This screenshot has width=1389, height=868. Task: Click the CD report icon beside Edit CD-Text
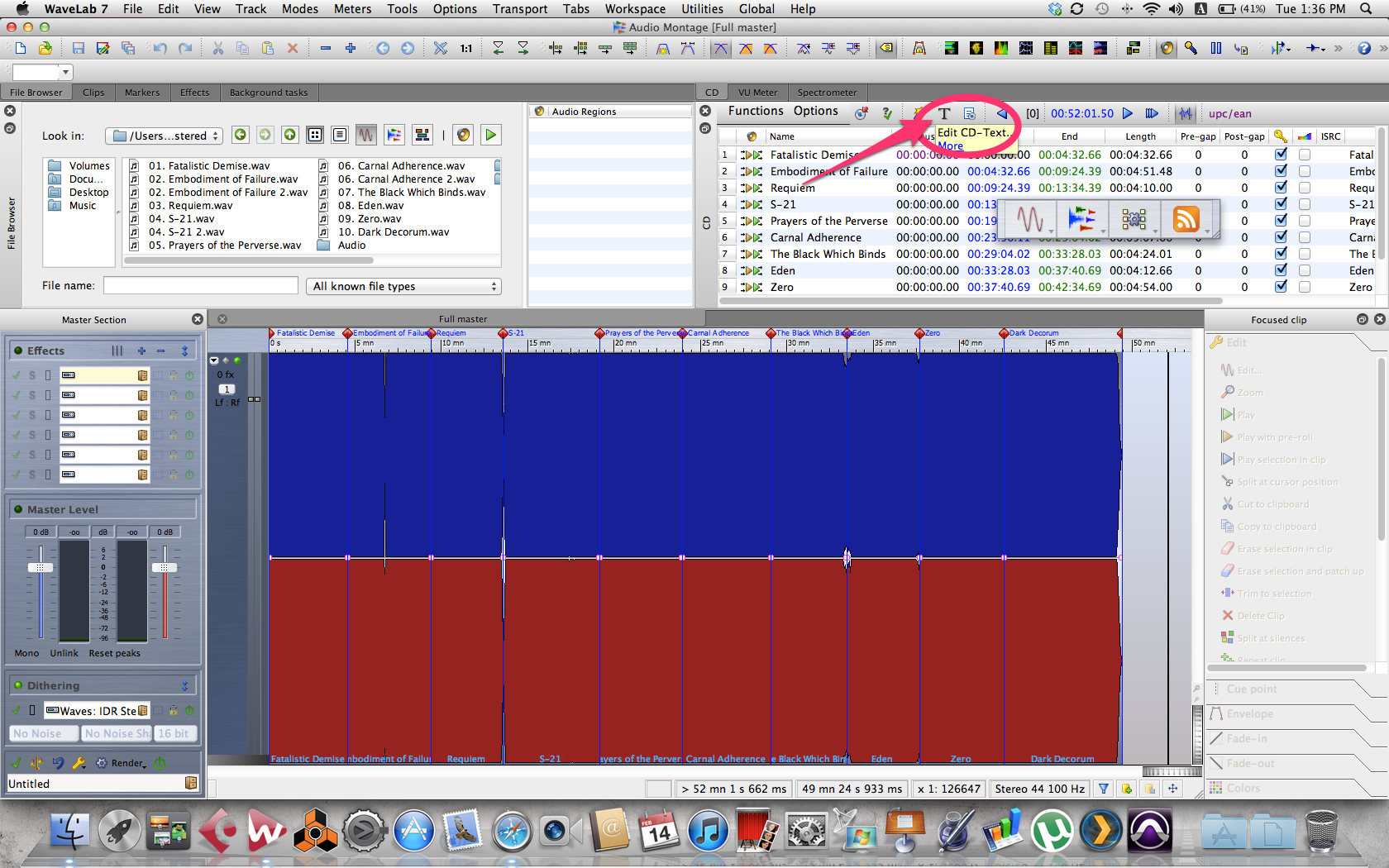coord(969,114)
